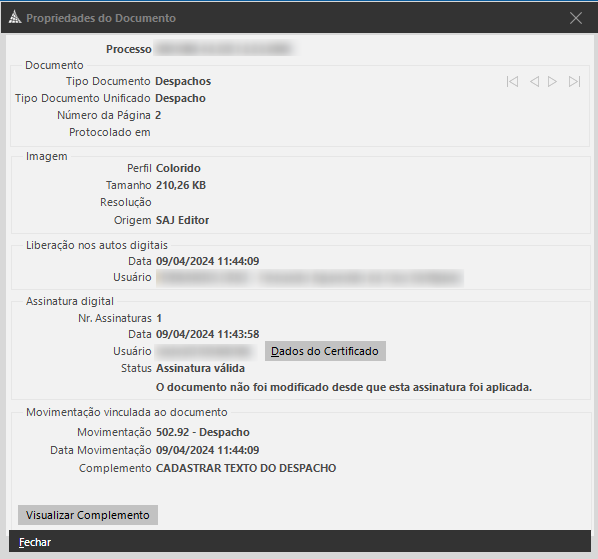The width and height of the screenshot is (598, 559).
Task: Click Fechar in the bottom bar
Action: (35, 542)
